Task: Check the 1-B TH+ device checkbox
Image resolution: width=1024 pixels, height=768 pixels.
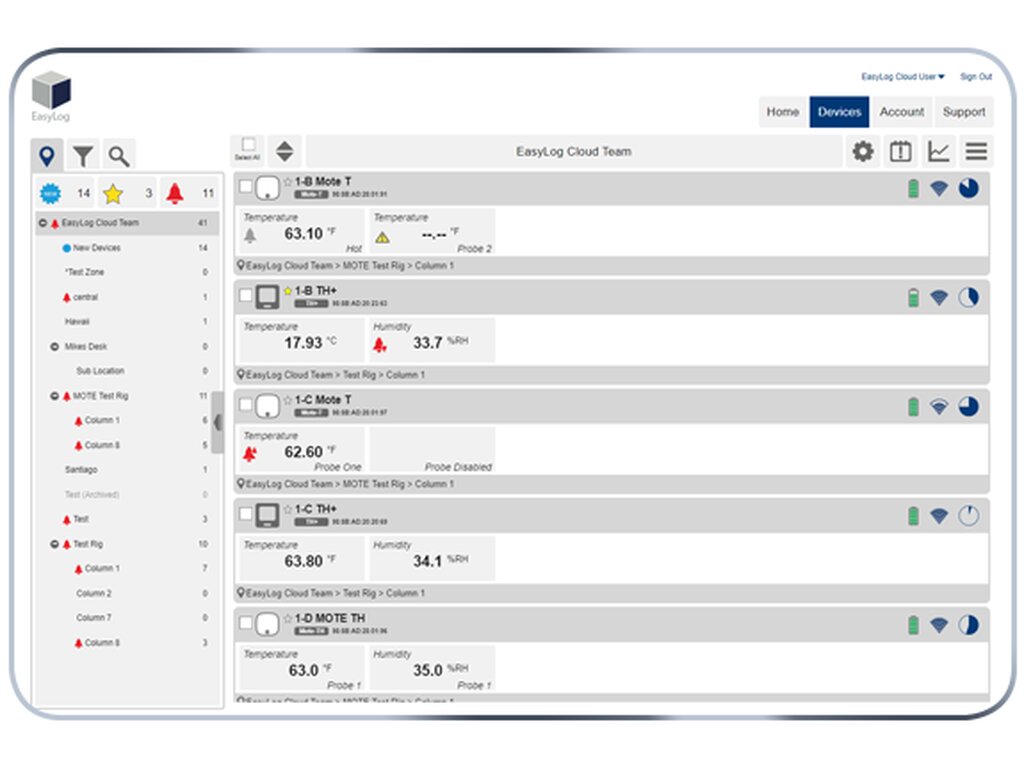Action: click(x=246, y=295)
